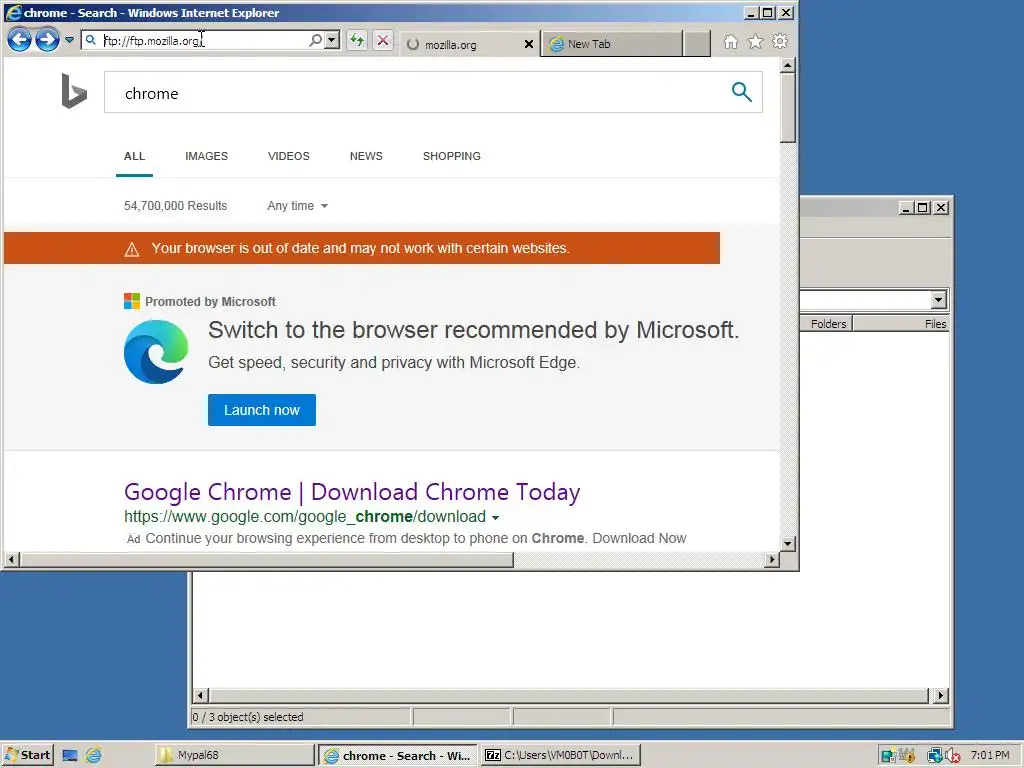The height and width of the screenshot is (768, 1024).
Task: Switch to 'chrome - Search' taskbar button
Action: click(x=398, y=756)
